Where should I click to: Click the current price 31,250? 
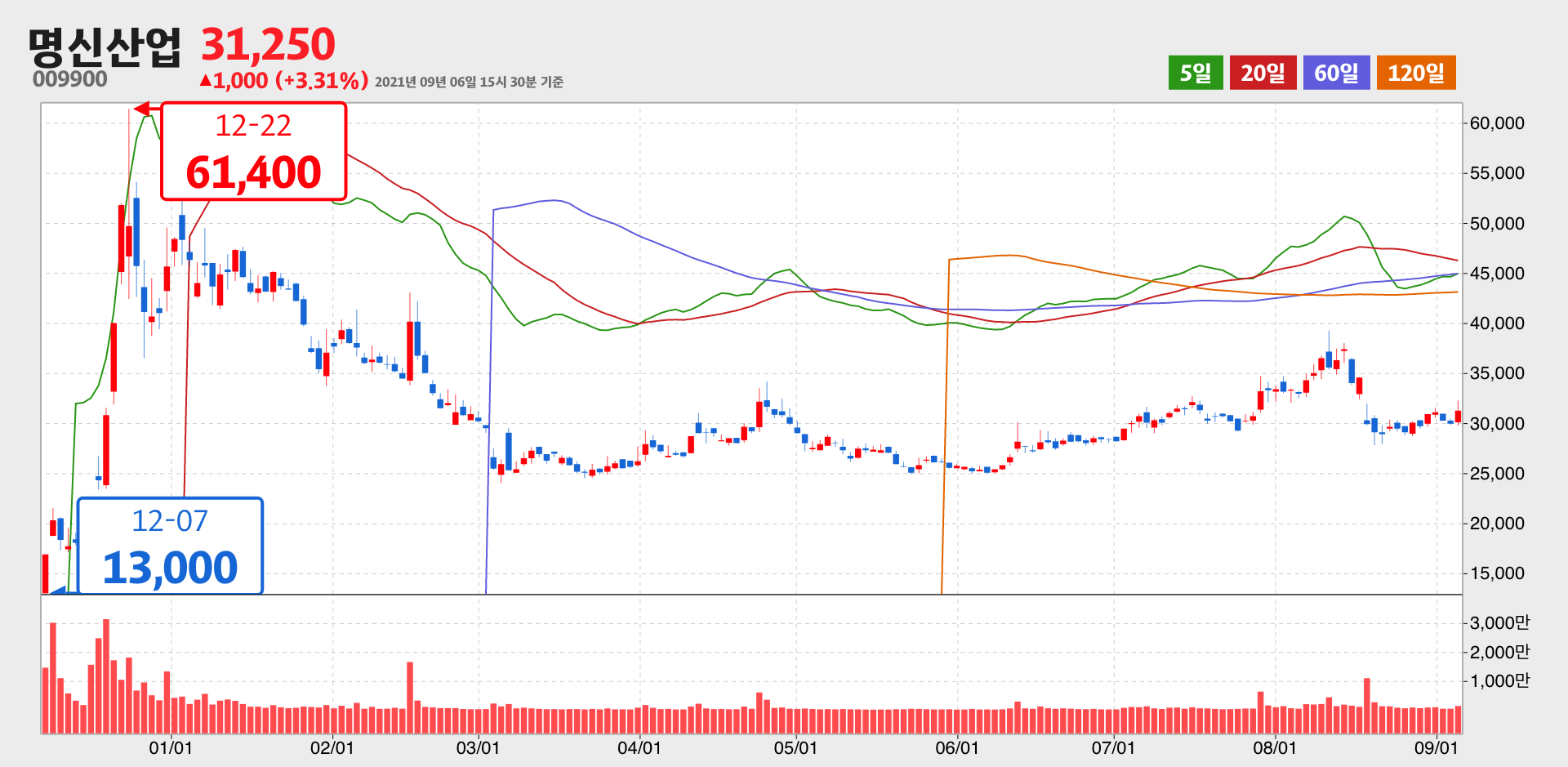pos(268,44)
